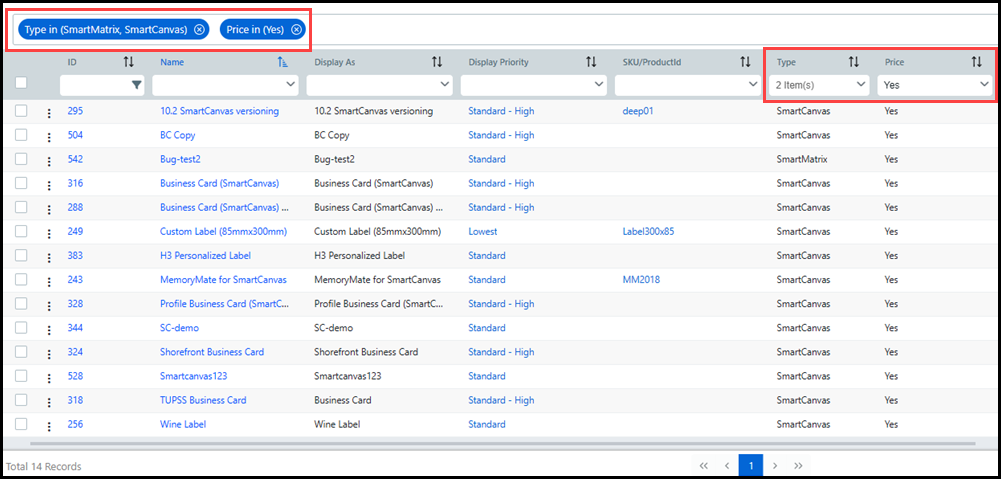The width and height of the screenshot is (1001, 479).
Task: Check the box for BC Copy row
Action: coord(21,135)
